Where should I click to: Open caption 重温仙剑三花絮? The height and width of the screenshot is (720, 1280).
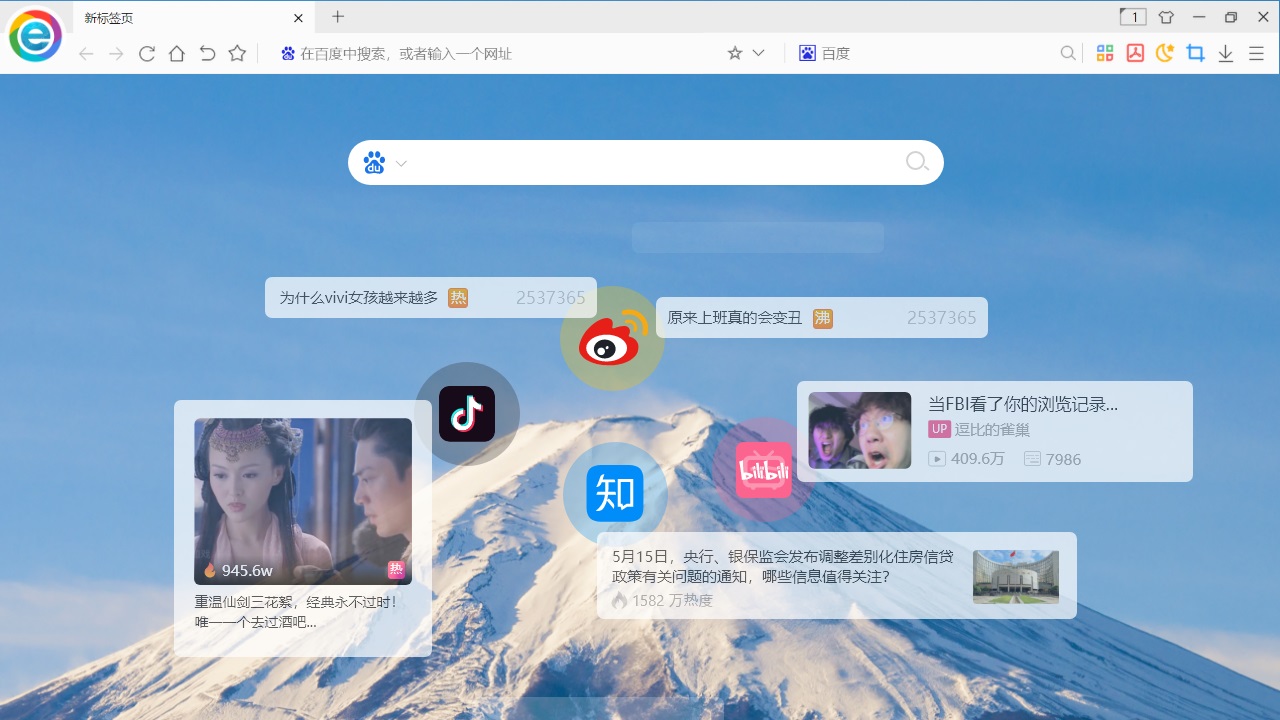(296, 612)
